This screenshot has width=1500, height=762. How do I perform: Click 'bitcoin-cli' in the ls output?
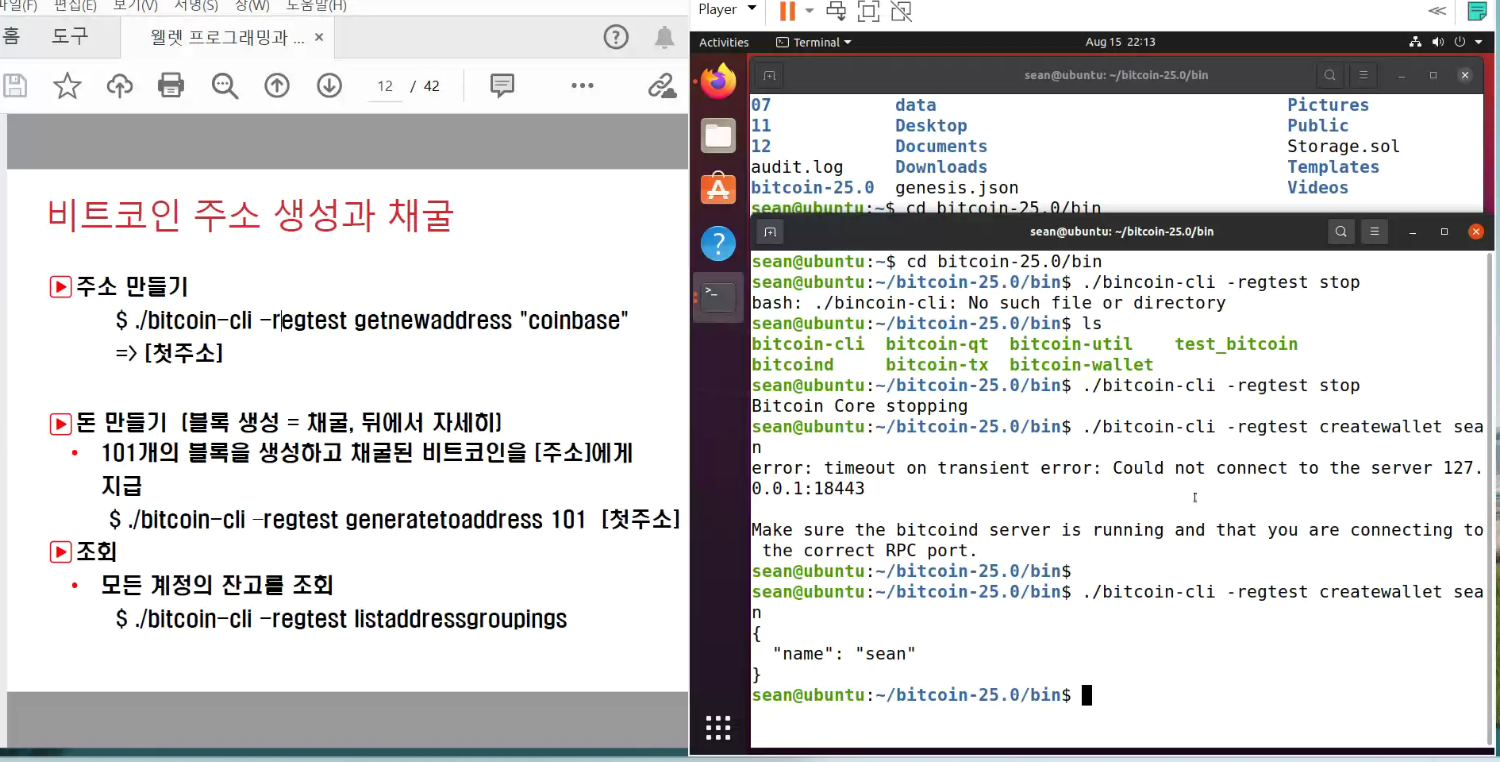[808, 344]
